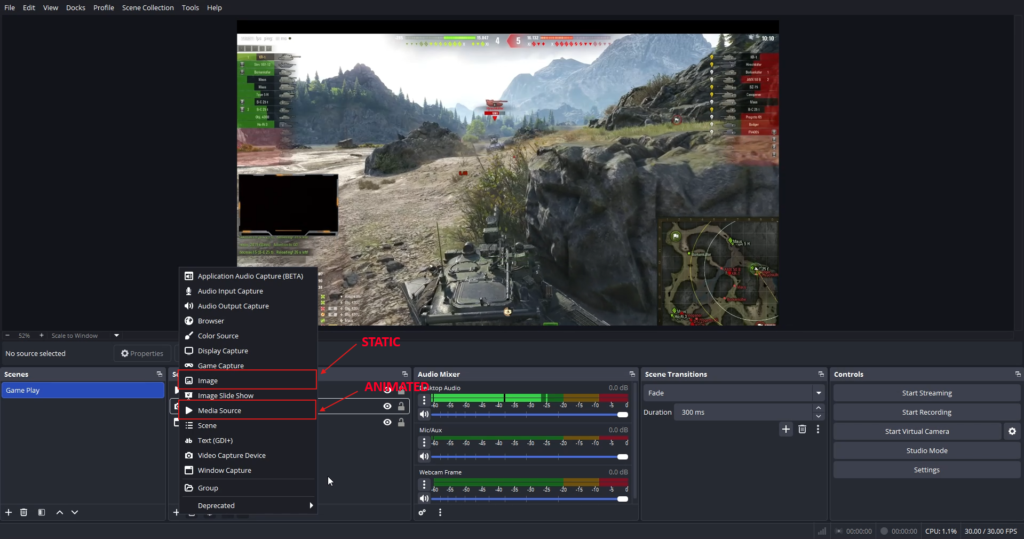Add a Browser source
This screenshot has height=539, width=1024.
pos(248,321)
